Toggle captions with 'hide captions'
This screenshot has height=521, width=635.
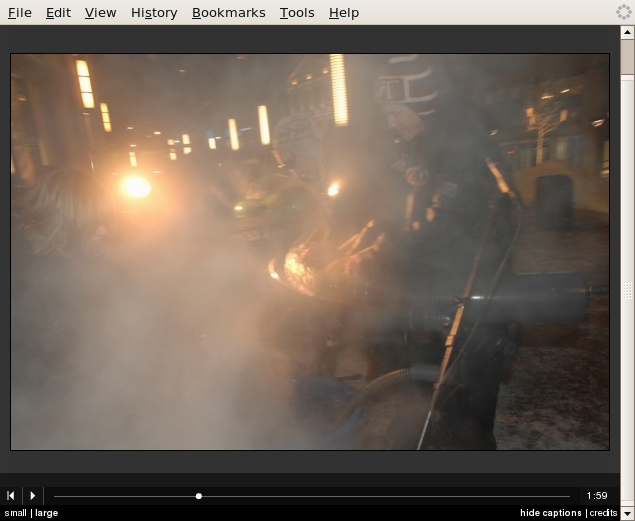pyautogui.click(x=550, y=513)
